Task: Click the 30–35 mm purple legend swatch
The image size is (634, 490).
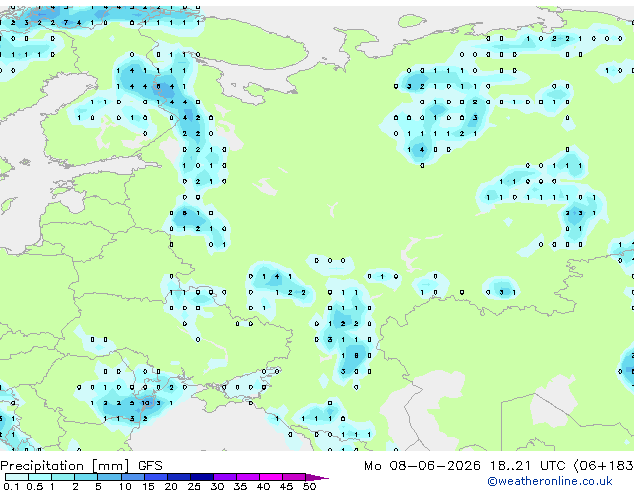Action: 224,477
